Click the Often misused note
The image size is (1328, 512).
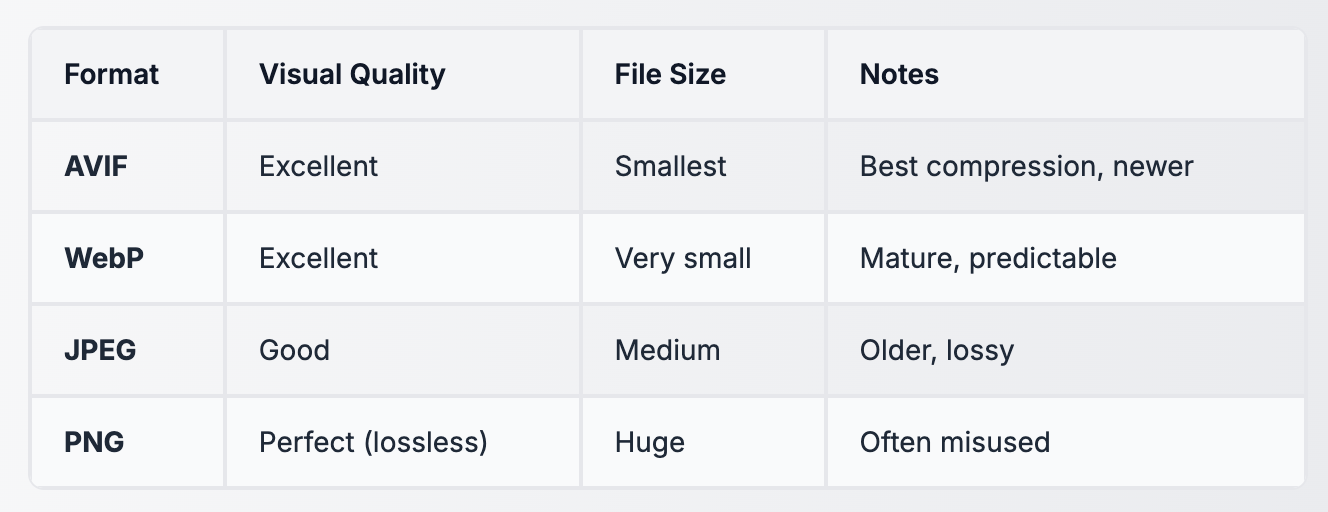click(x=954, y=442)
